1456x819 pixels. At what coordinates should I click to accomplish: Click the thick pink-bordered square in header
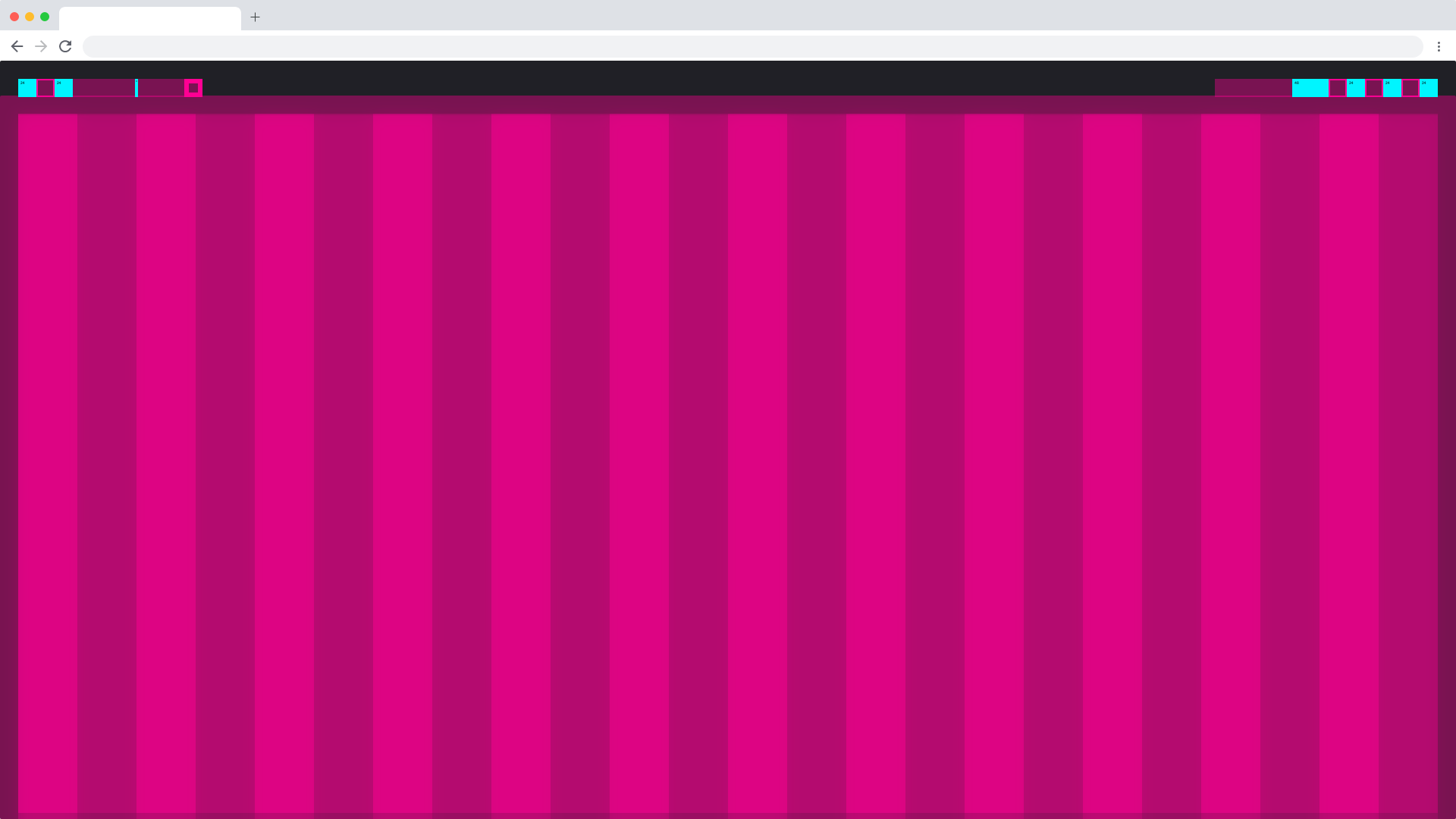(x=193, y=88)
